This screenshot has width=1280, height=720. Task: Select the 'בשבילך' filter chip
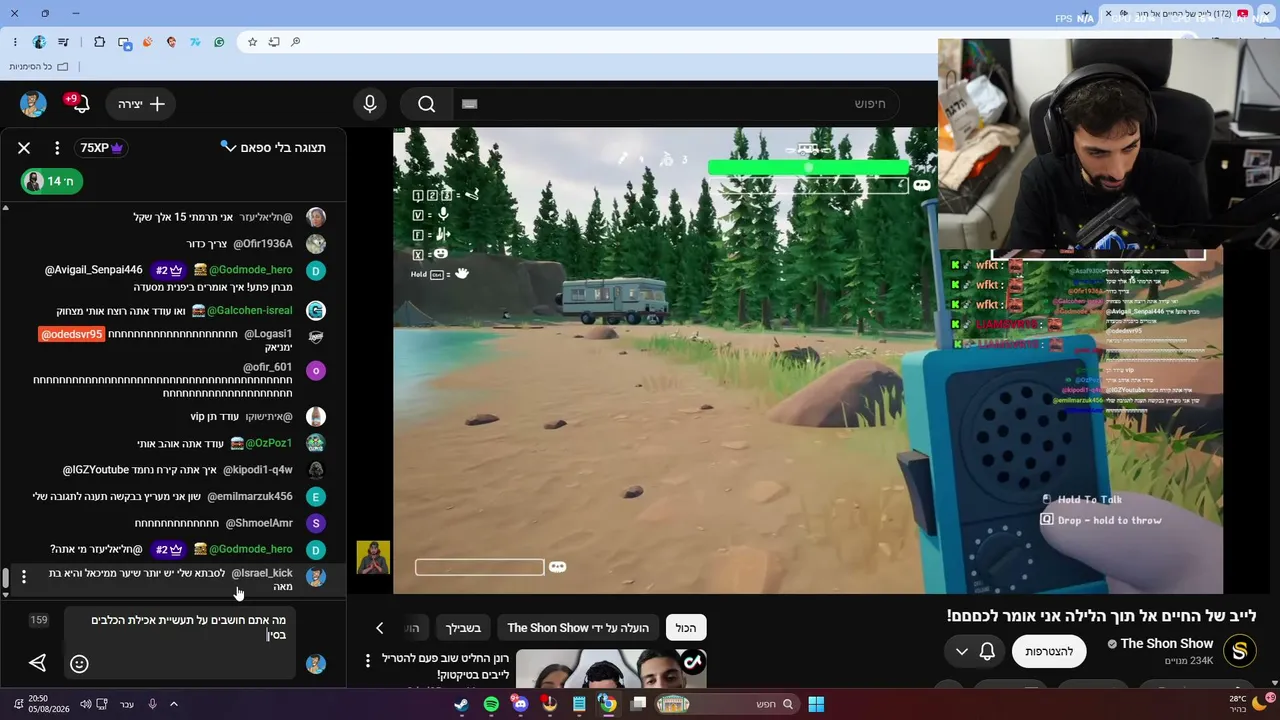463,628
